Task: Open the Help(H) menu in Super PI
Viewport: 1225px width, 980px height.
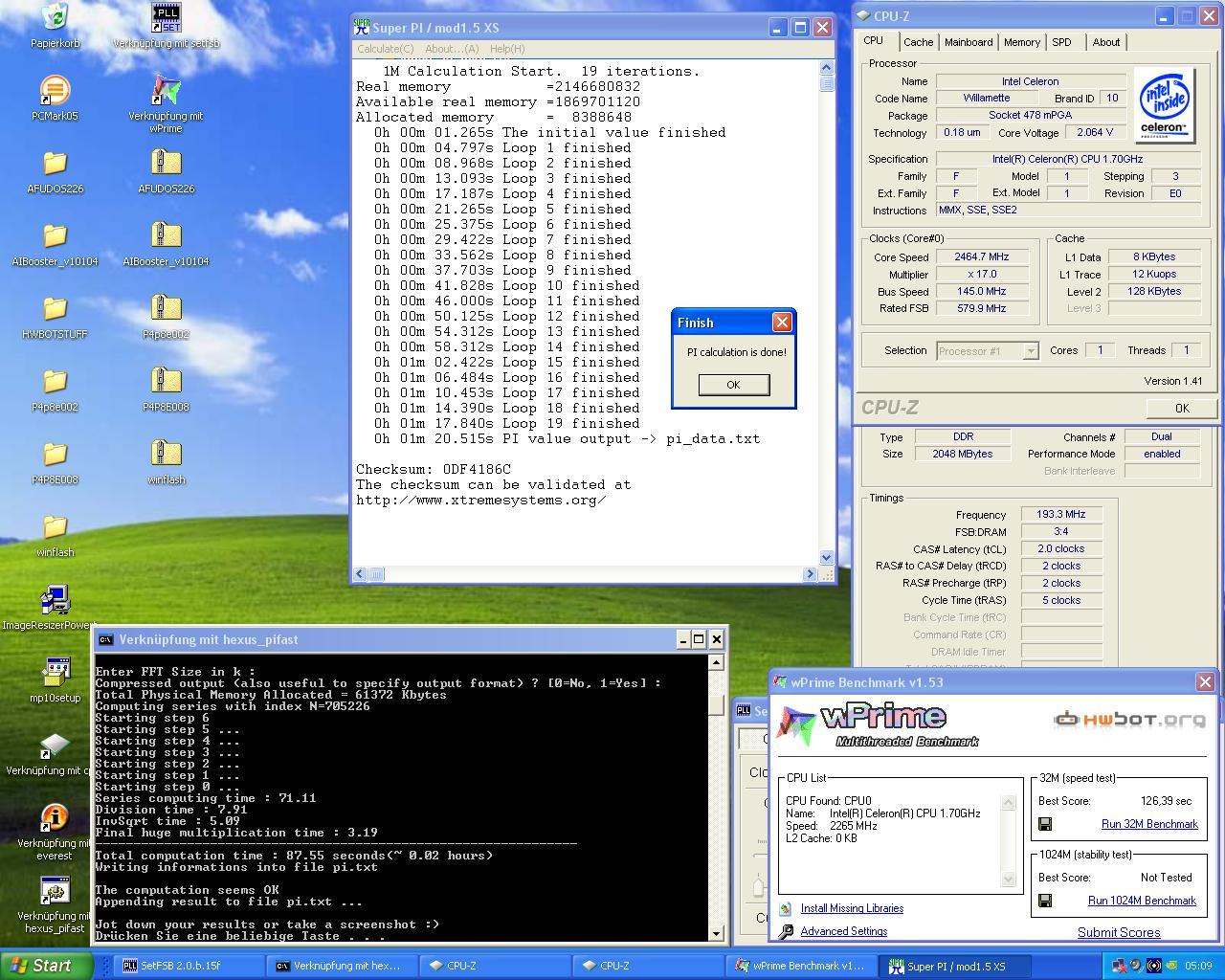Action: (506, 49)
